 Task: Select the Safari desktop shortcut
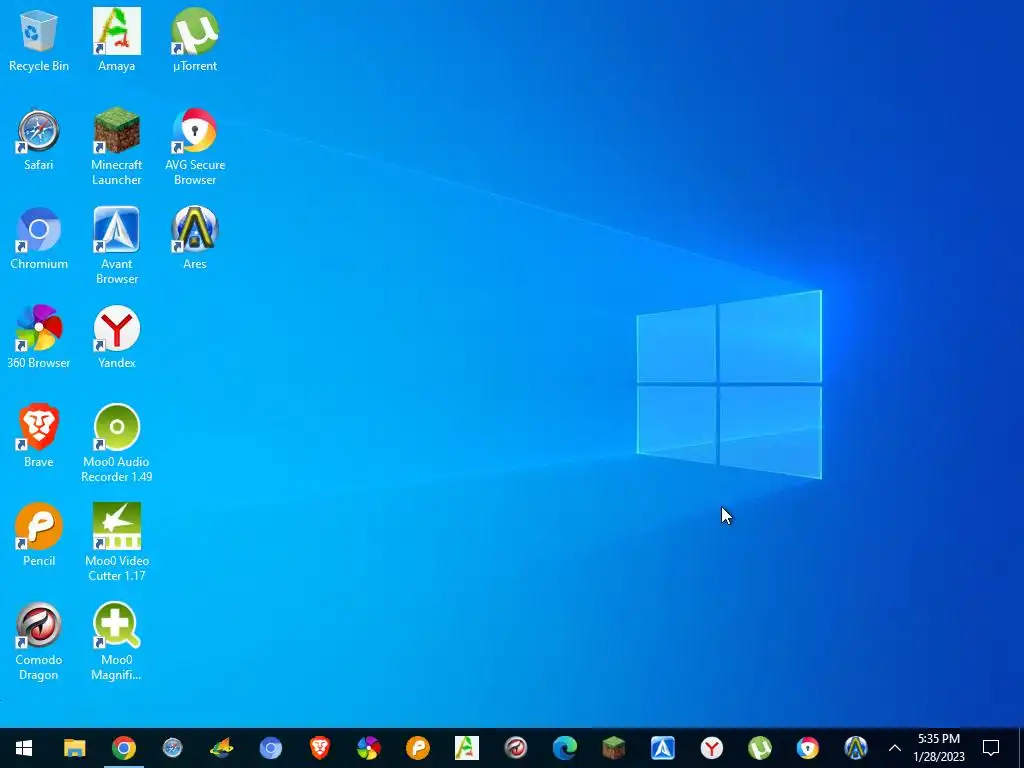(x=39, y=140)
